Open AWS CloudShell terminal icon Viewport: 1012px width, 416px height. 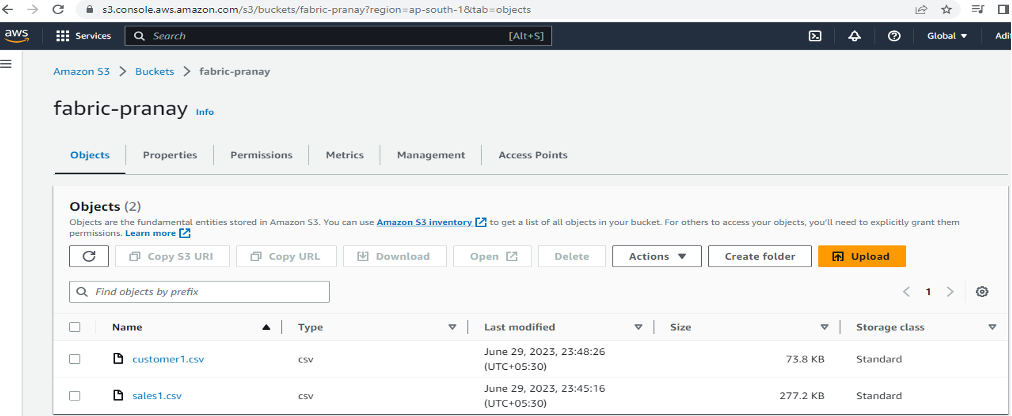[815, 36]
